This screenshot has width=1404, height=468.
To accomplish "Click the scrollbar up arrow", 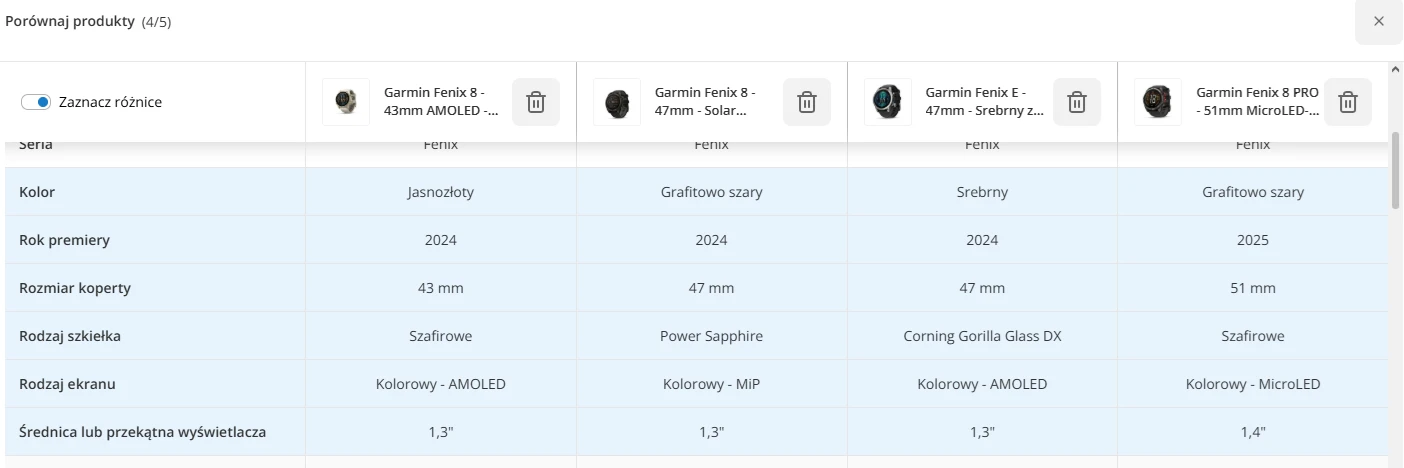I will 1396,70.
